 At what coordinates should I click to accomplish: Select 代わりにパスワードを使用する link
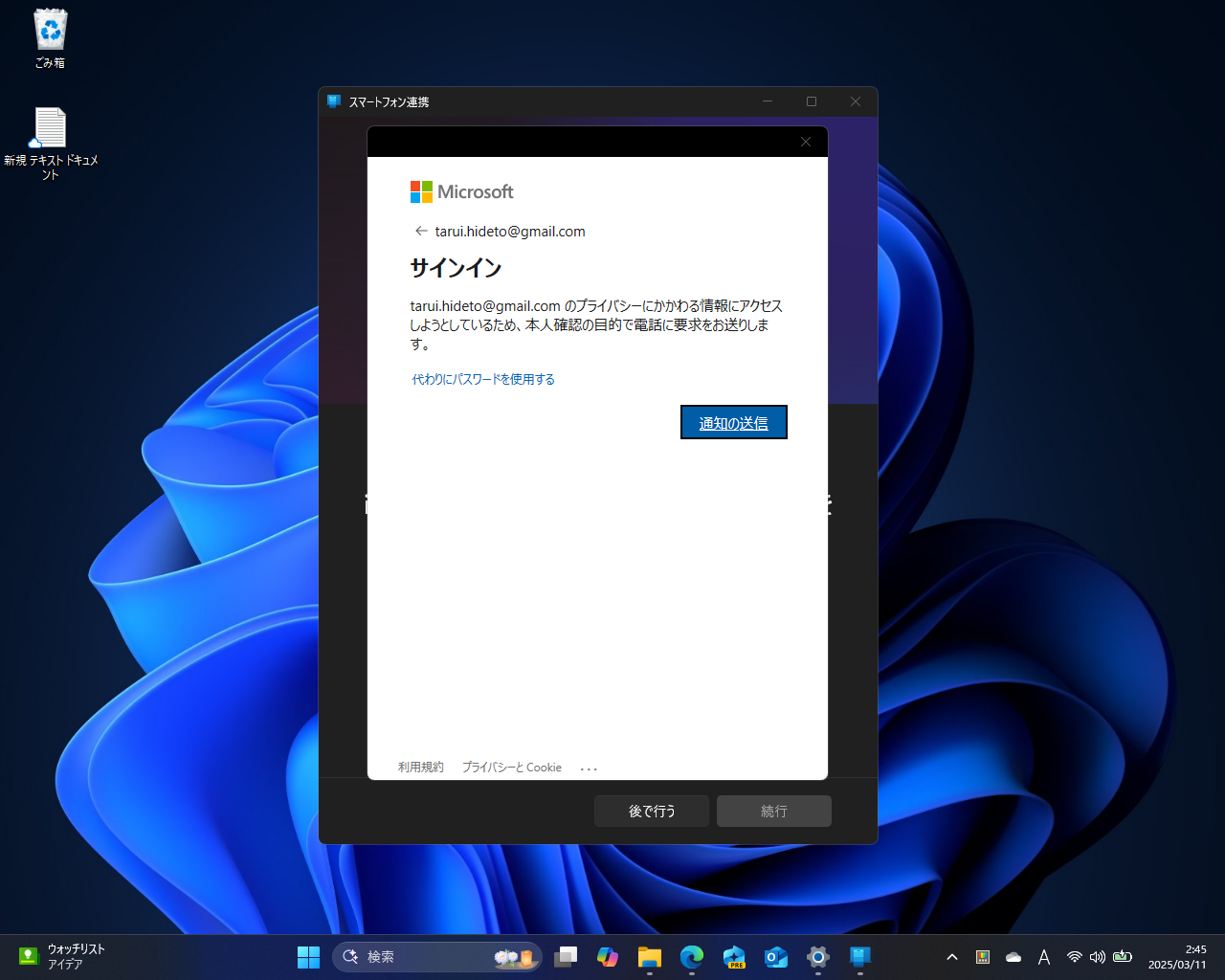coord(483,379)
